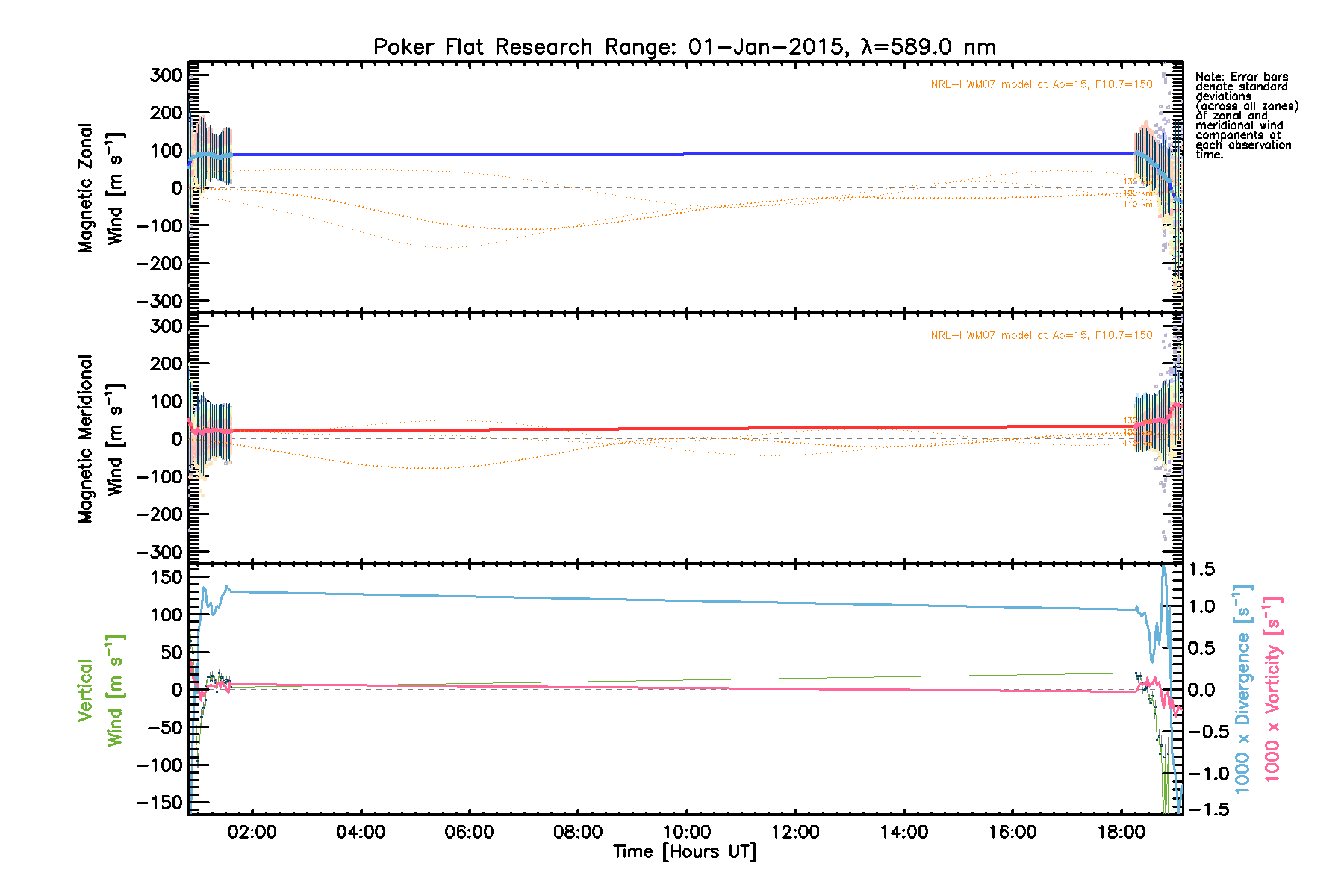Viewport: 1344px width, 896px height.
Task: Click the 'Magnetic Zonal Wind' y-axis label
Action: [101, 188]
